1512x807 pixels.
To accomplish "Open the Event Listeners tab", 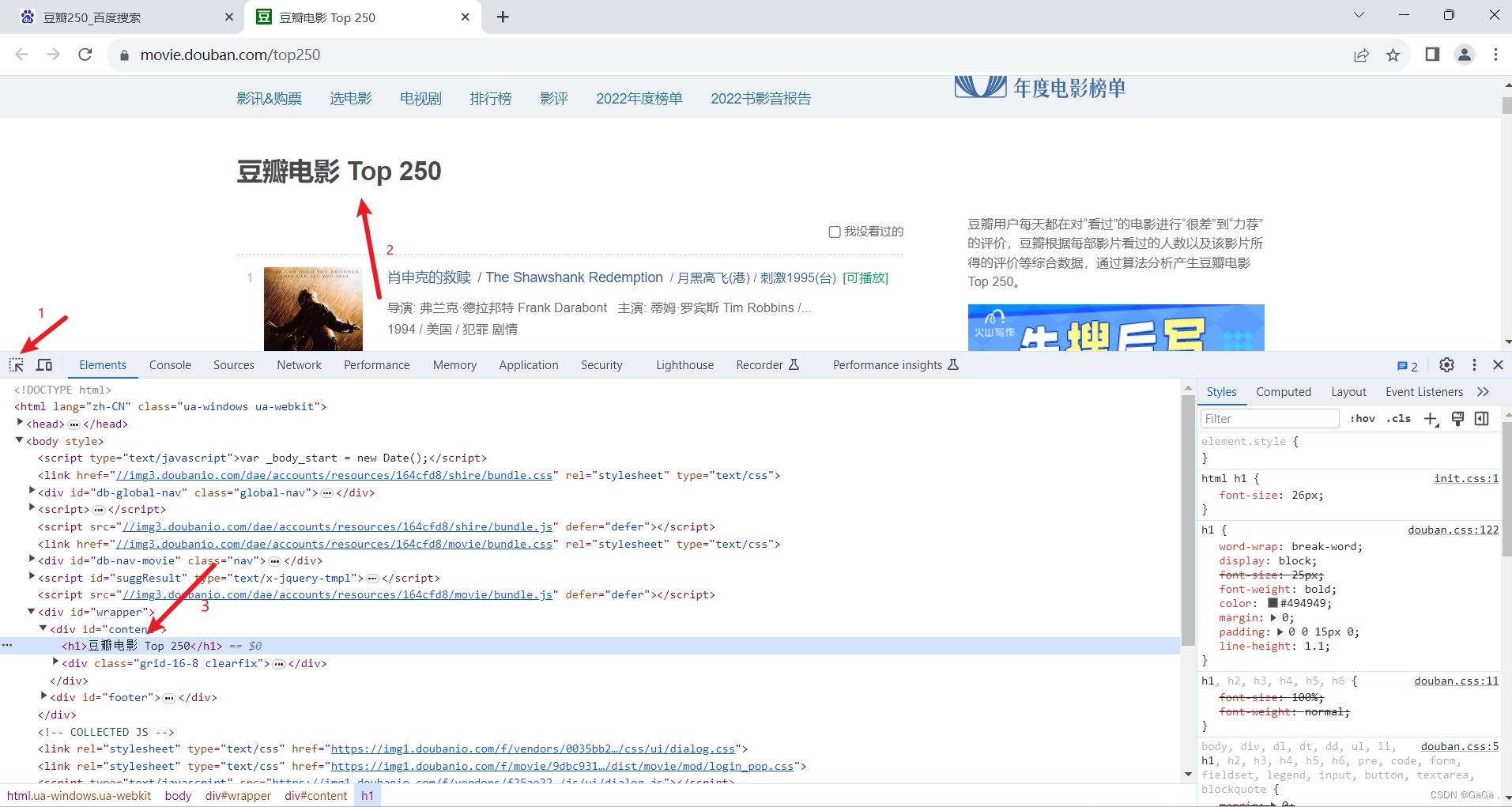I will pos(1424,392).
